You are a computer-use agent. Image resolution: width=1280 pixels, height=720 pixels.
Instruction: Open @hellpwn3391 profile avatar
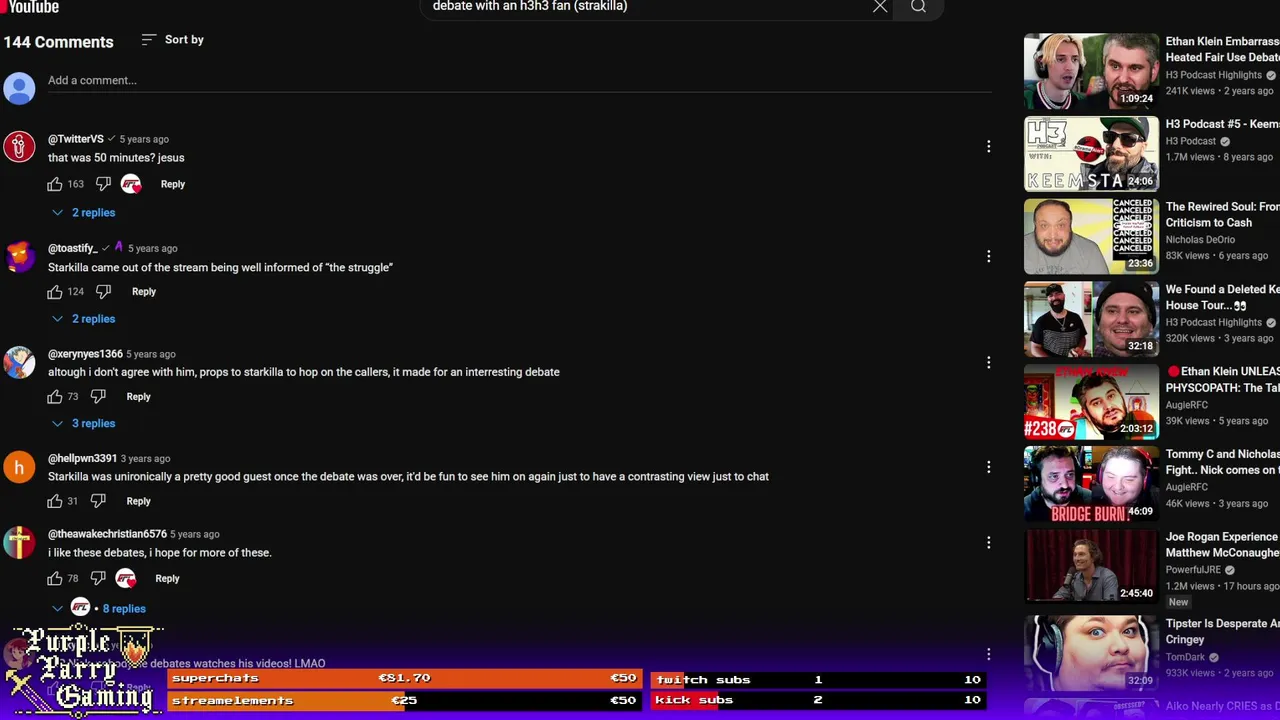(19, 467)
